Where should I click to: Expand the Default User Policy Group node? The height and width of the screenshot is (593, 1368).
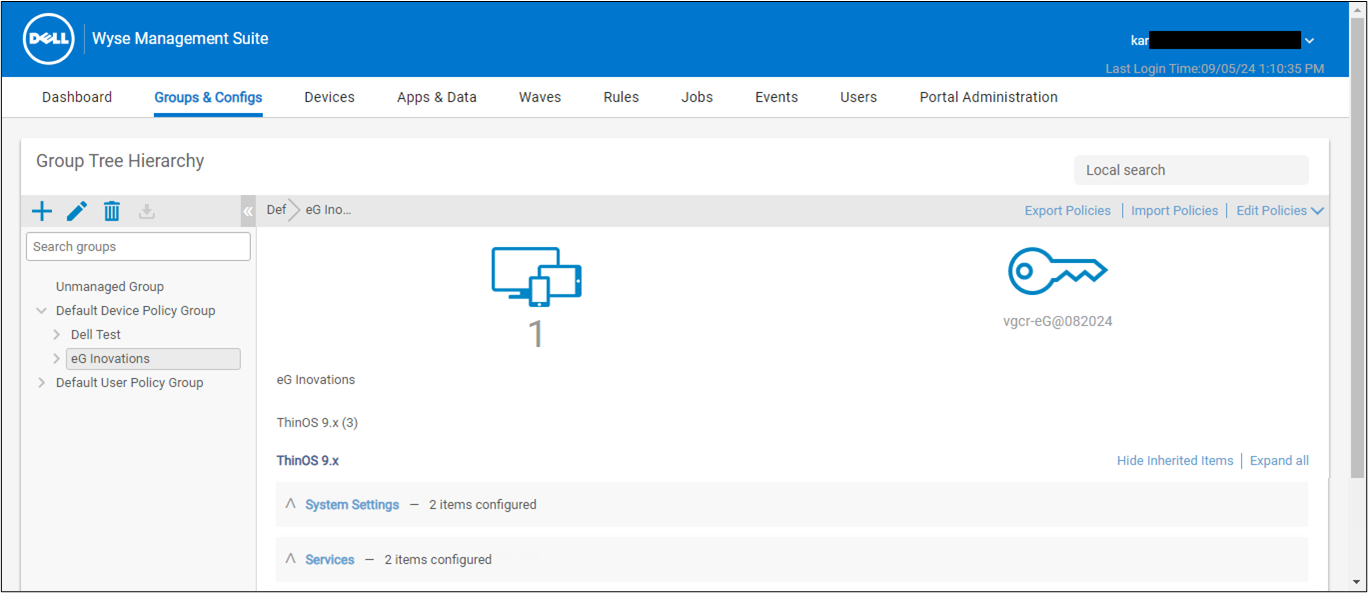[41, 383]
